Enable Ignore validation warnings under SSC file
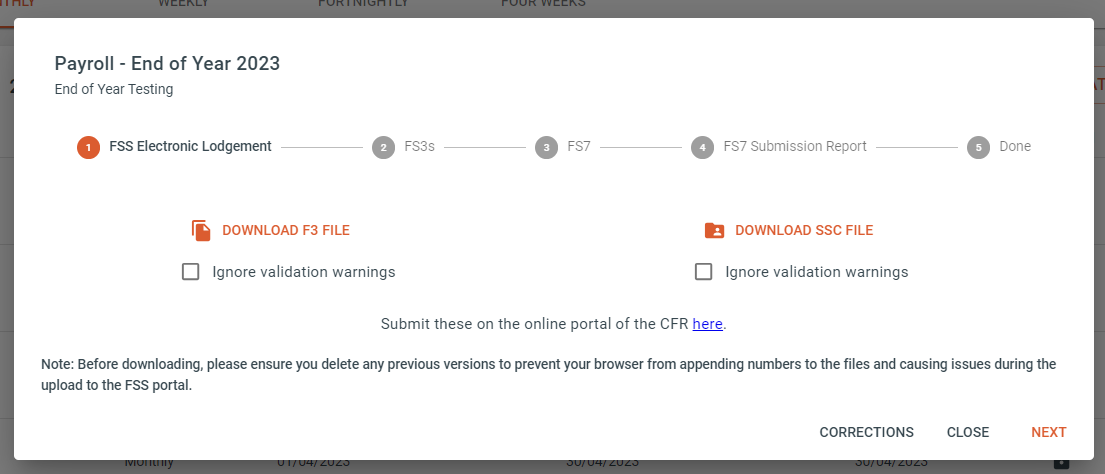The image size is (1105, 474). pyautogui.click(x=703, y=272)
